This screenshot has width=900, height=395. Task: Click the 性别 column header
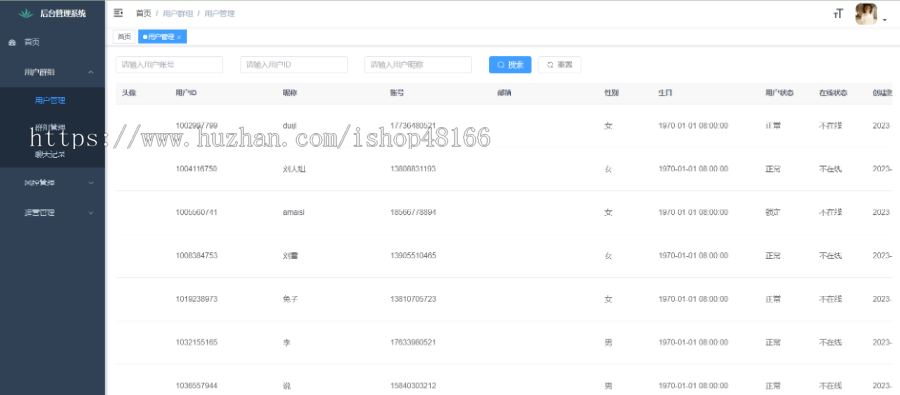pyautogui.click(x=611, y=93)
